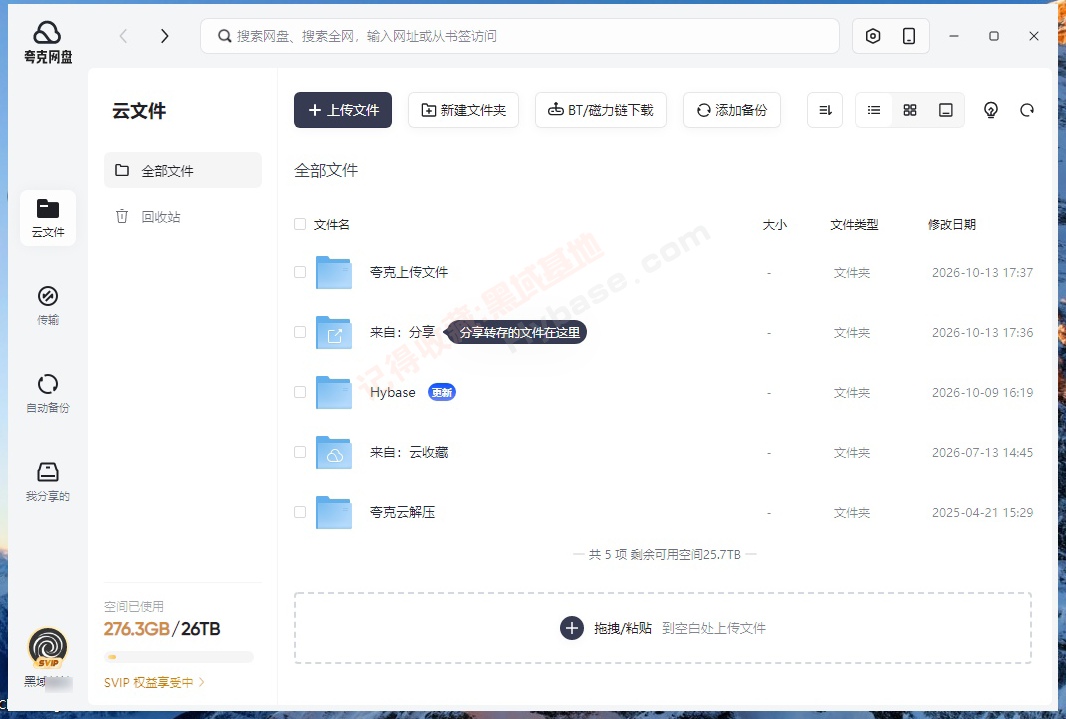The height and width of the screenshot is (719, 1066).
Task: Switch to large preview view
Action: pyautogui.click(x=946, y=110)
